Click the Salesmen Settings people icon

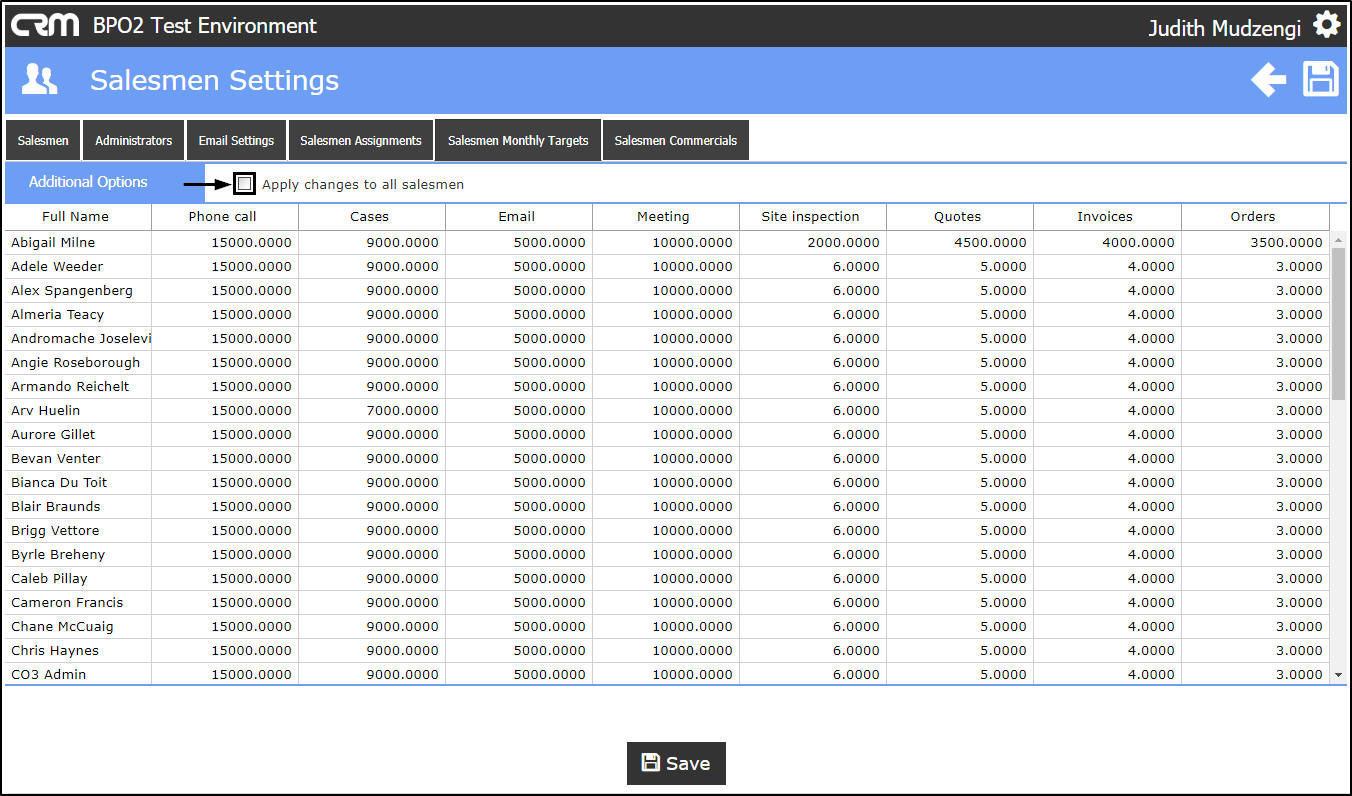click(x=40, y=80)
